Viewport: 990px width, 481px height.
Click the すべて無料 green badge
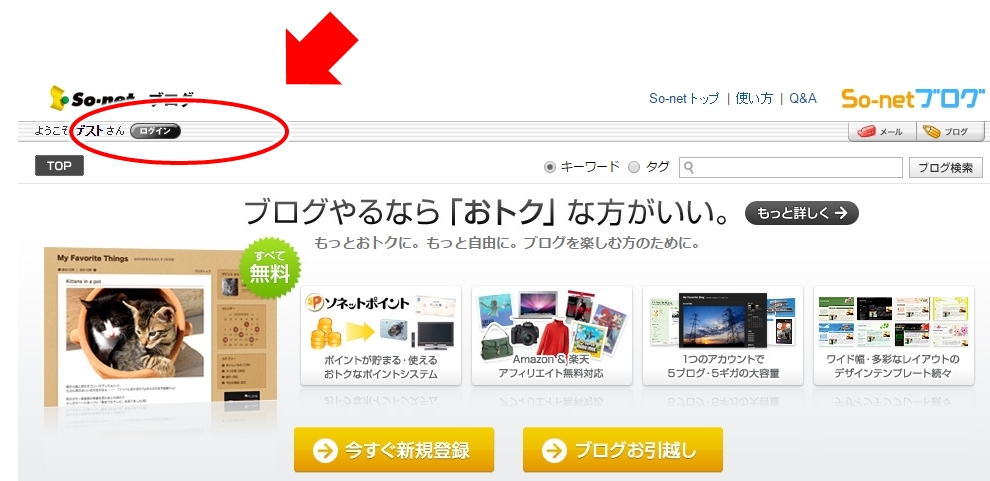270,268
